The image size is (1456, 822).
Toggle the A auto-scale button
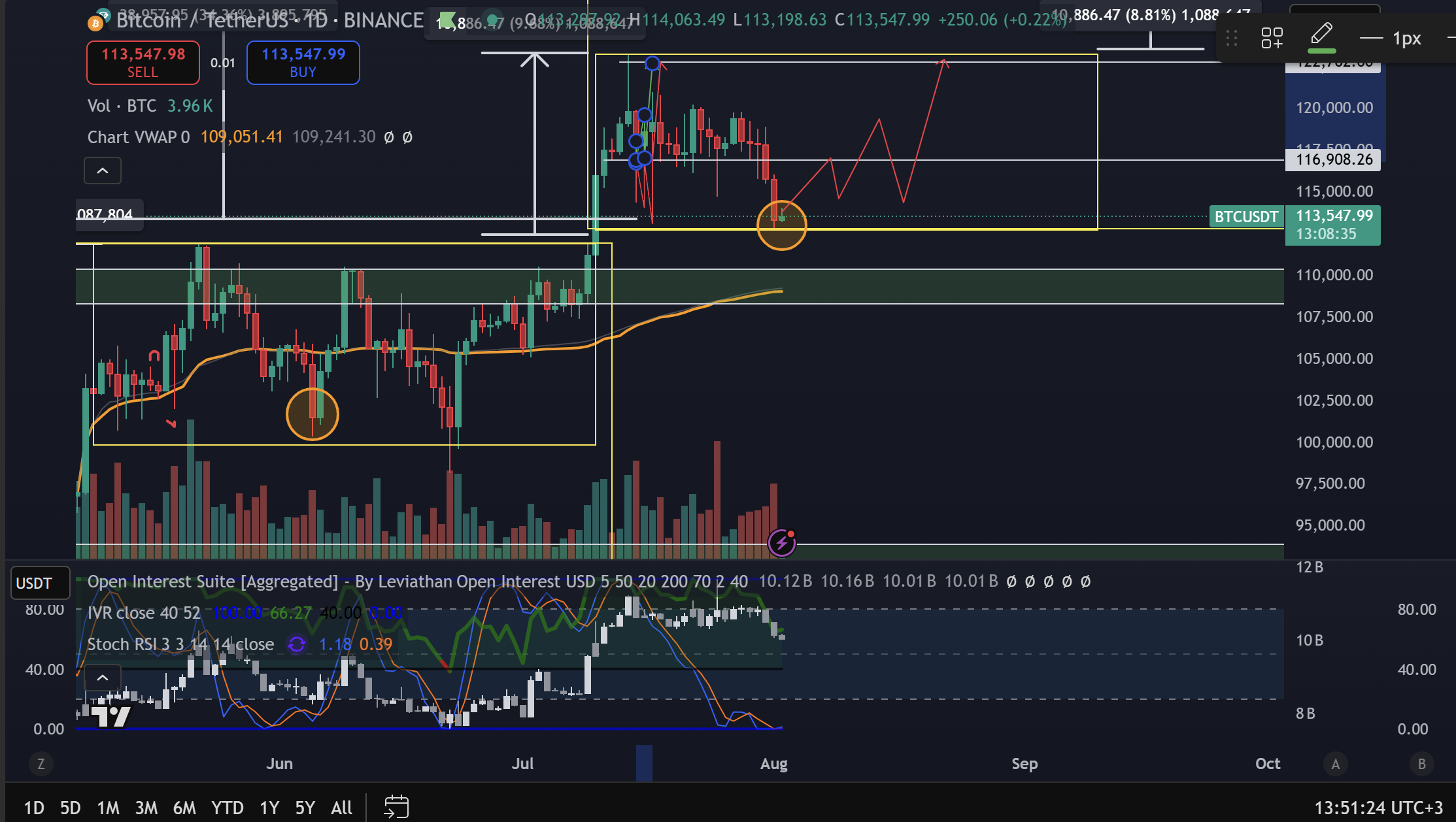point(1336,764)
